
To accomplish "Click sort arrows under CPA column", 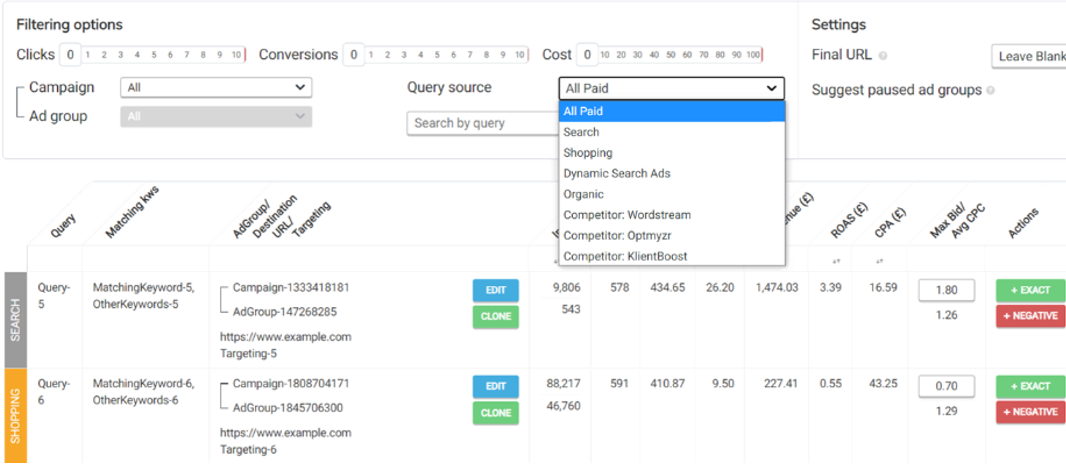I will [x=879, y=262].
